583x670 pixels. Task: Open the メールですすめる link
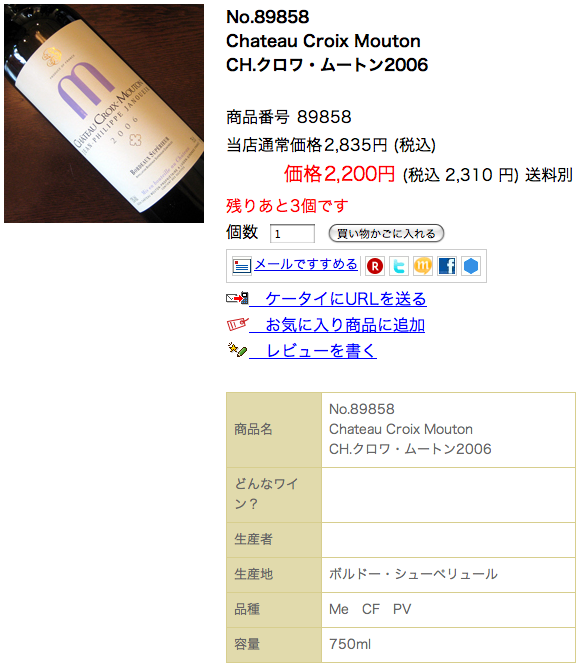(x=306, y=264)
